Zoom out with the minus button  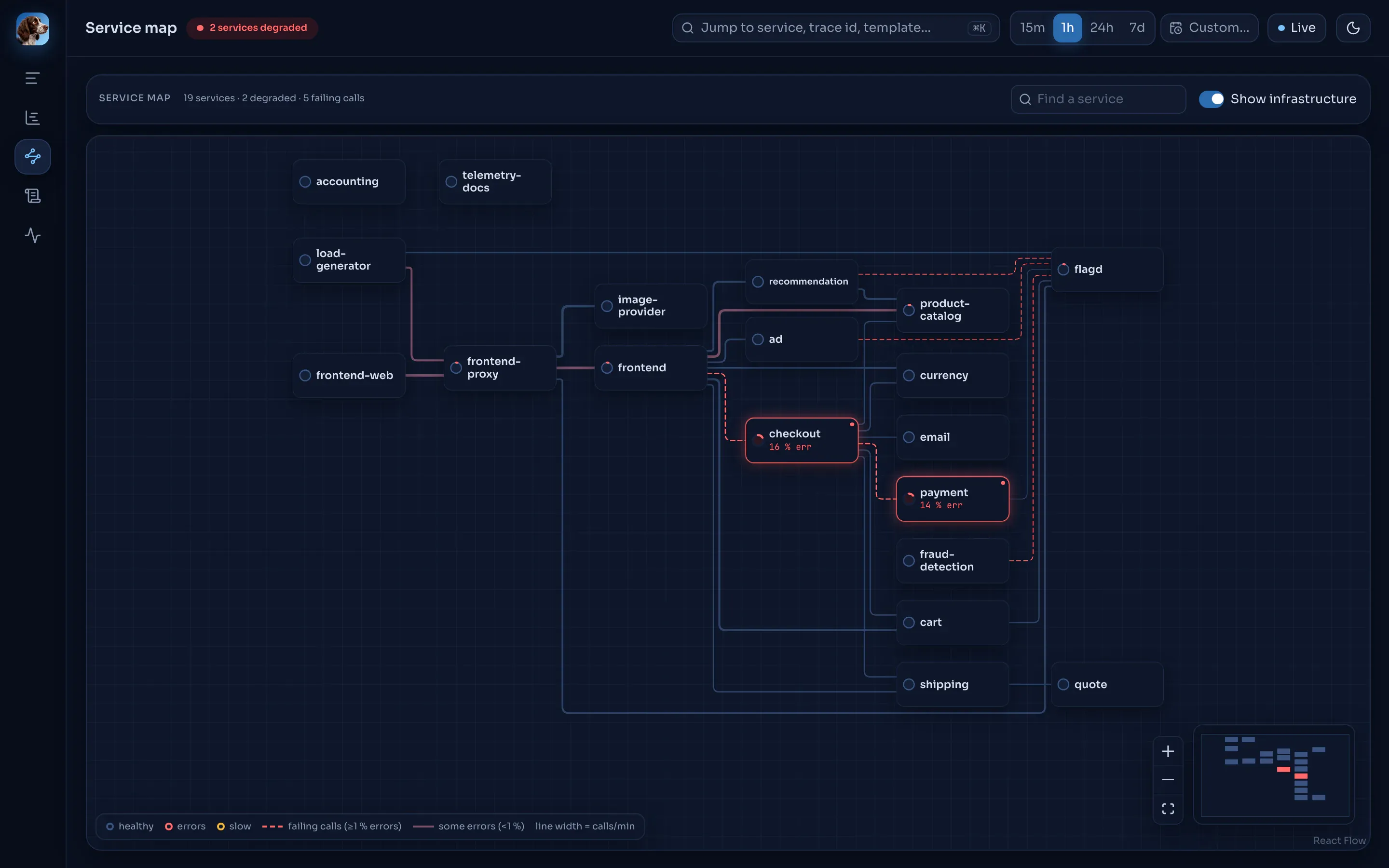pos(1168,780)
